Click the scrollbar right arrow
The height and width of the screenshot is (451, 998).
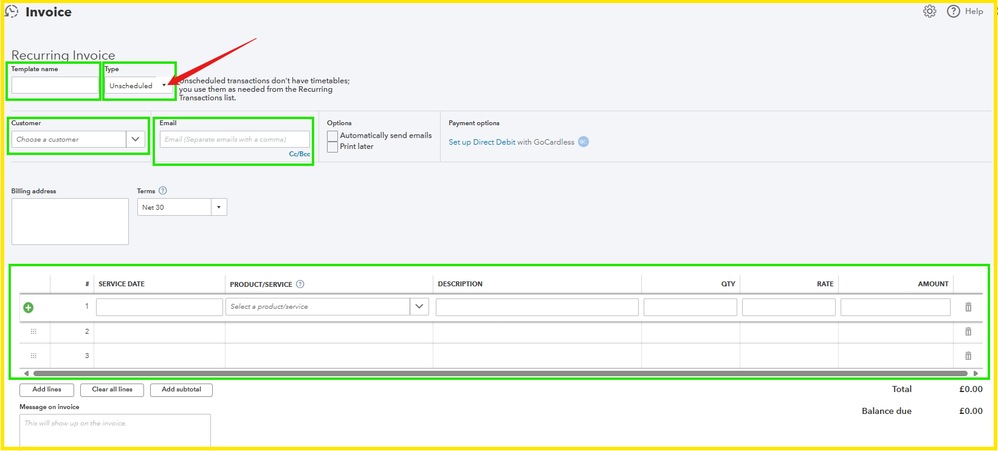point(976,373)
